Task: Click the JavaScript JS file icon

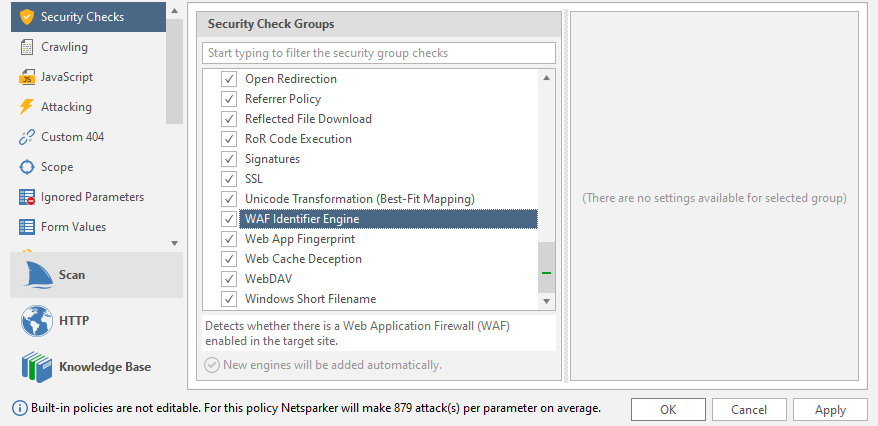Action: (27, 77)
